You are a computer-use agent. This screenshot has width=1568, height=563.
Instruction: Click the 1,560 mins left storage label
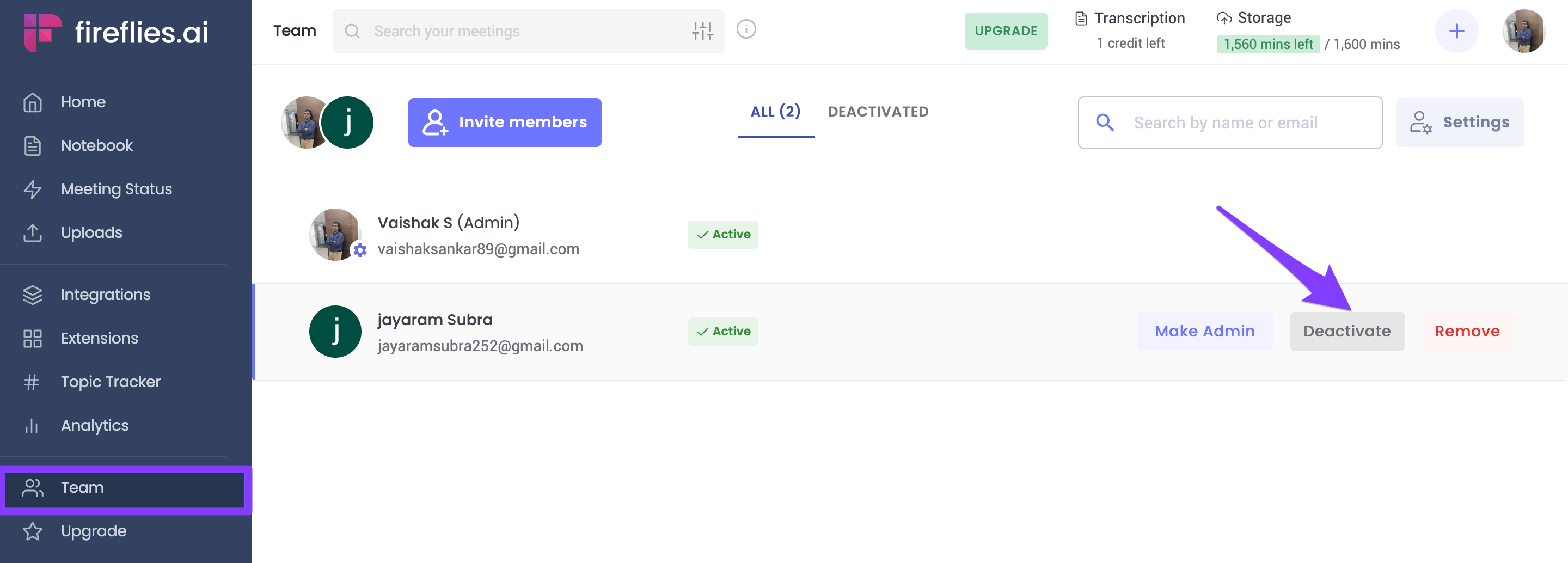click(1268, 45)
